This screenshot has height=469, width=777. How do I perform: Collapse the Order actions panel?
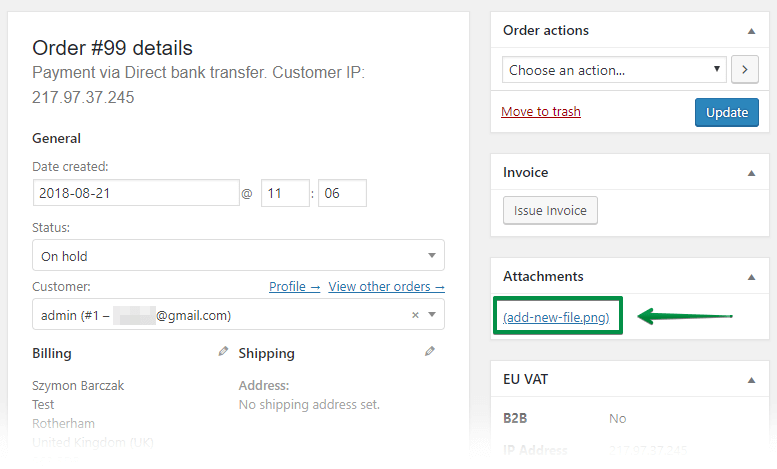click(x=751, y=31)
